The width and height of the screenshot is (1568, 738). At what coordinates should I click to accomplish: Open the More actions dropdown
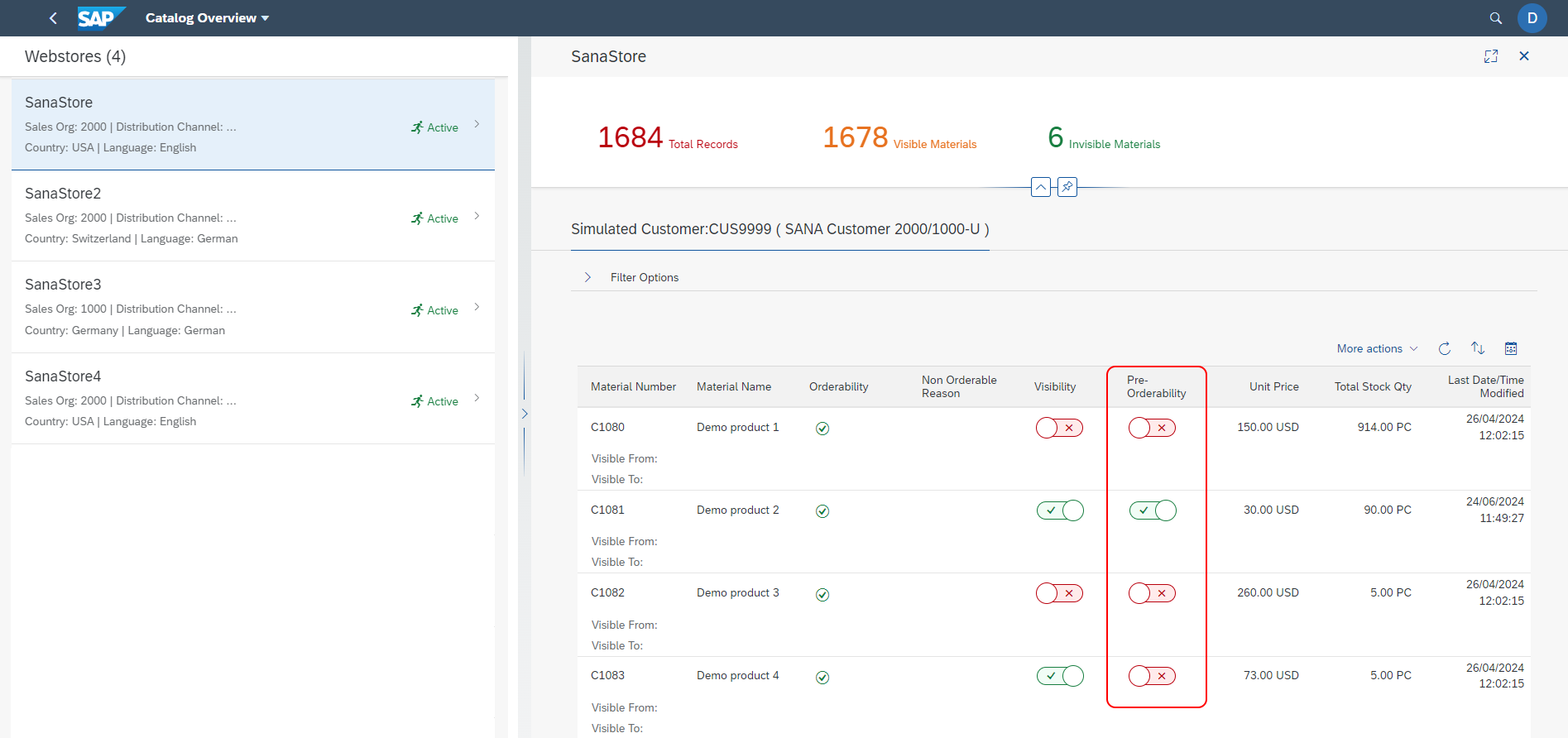pos(1377,348)
